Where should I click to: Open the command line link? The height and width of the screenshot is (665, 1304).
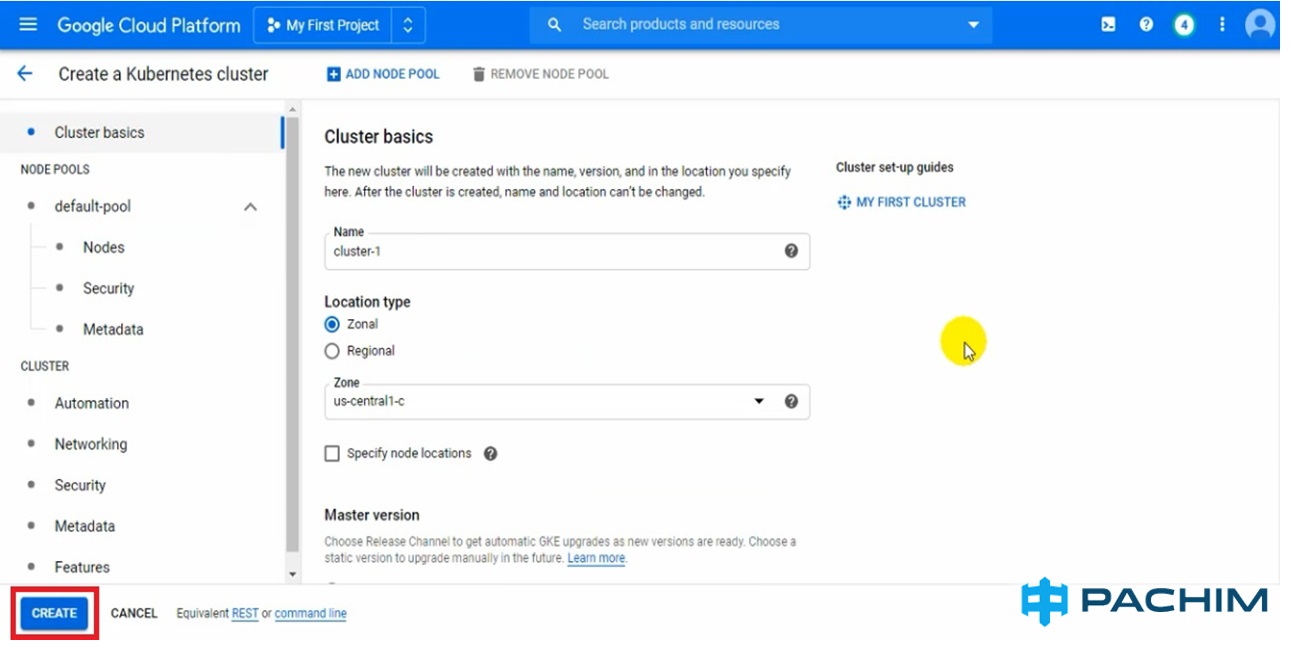click(x=311, y=613)
